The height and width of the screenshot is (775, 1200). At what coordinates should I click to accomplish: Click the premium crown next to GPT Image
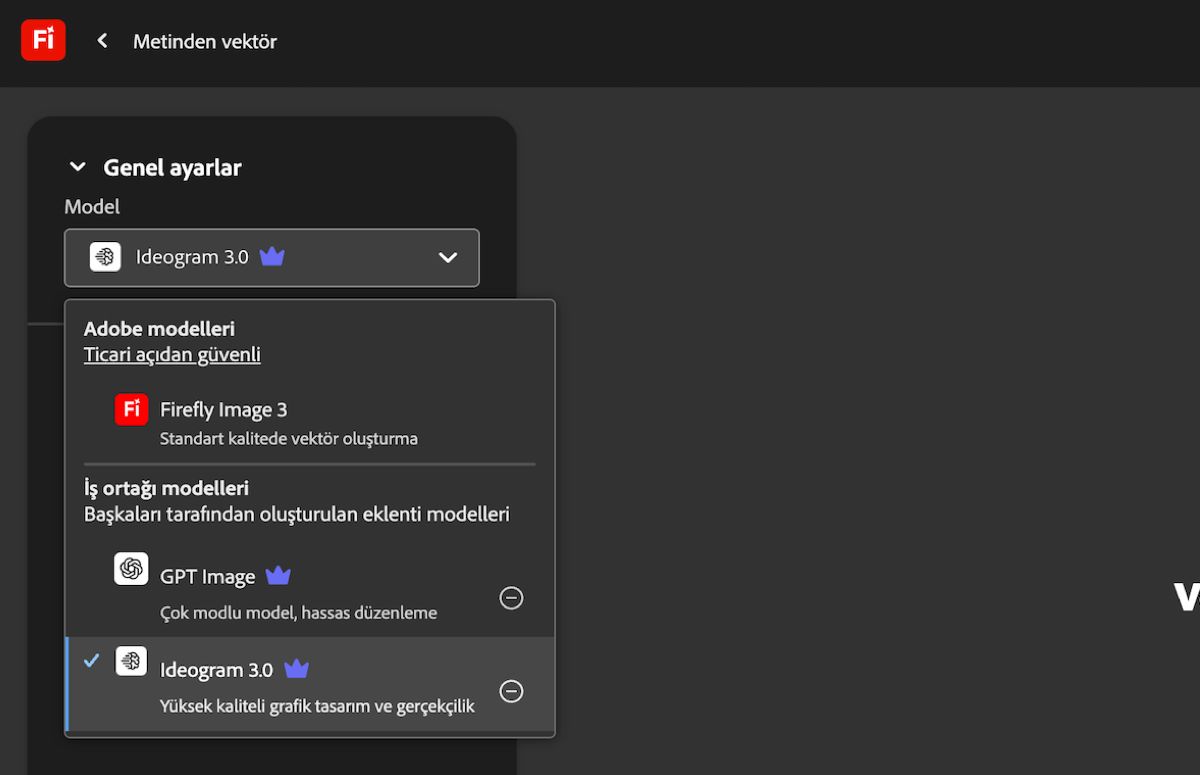pyautogui.click(x=278, y=576)
